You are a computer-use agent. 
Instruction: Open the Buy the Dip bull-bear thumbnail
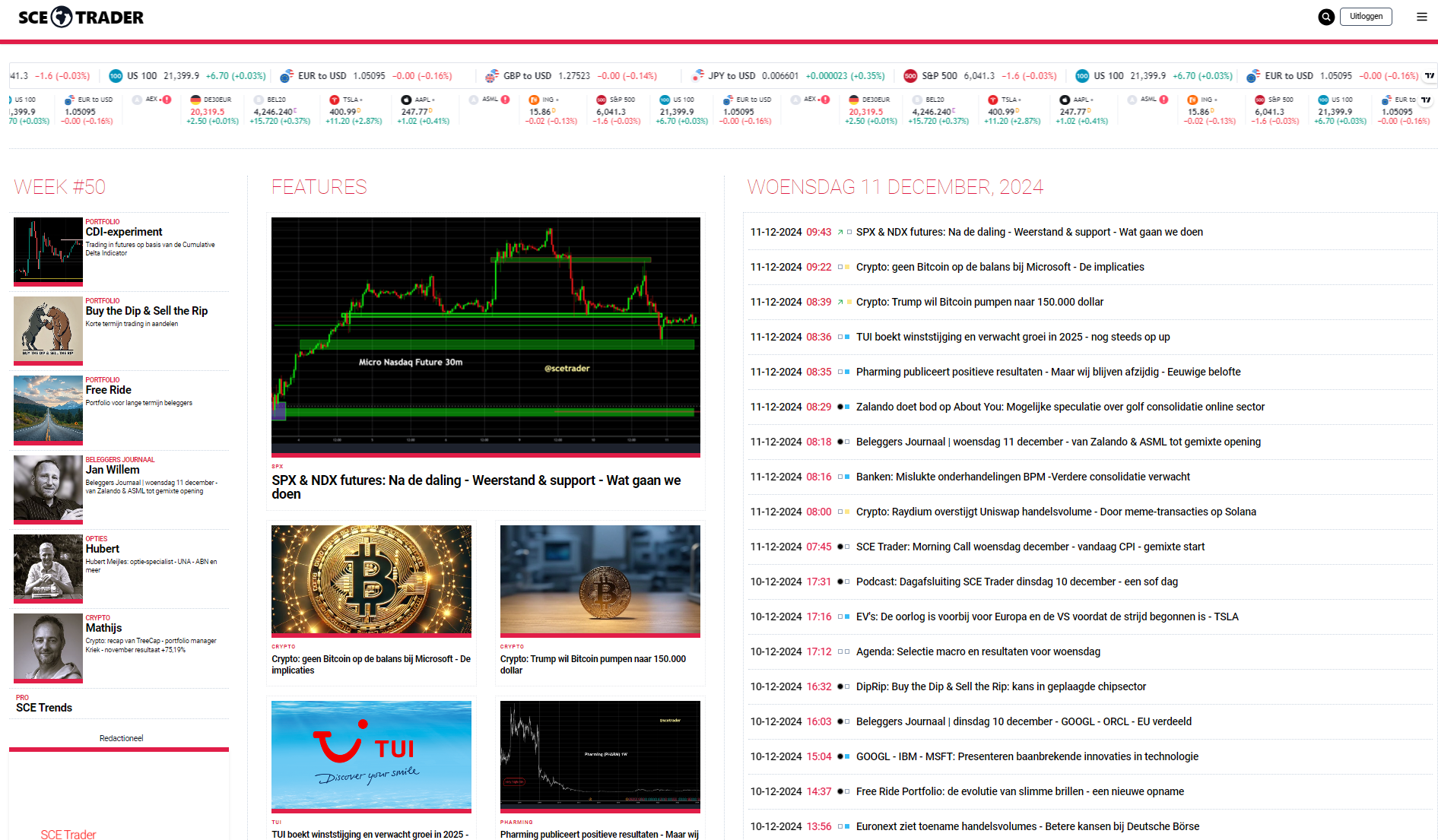[48, 330]
